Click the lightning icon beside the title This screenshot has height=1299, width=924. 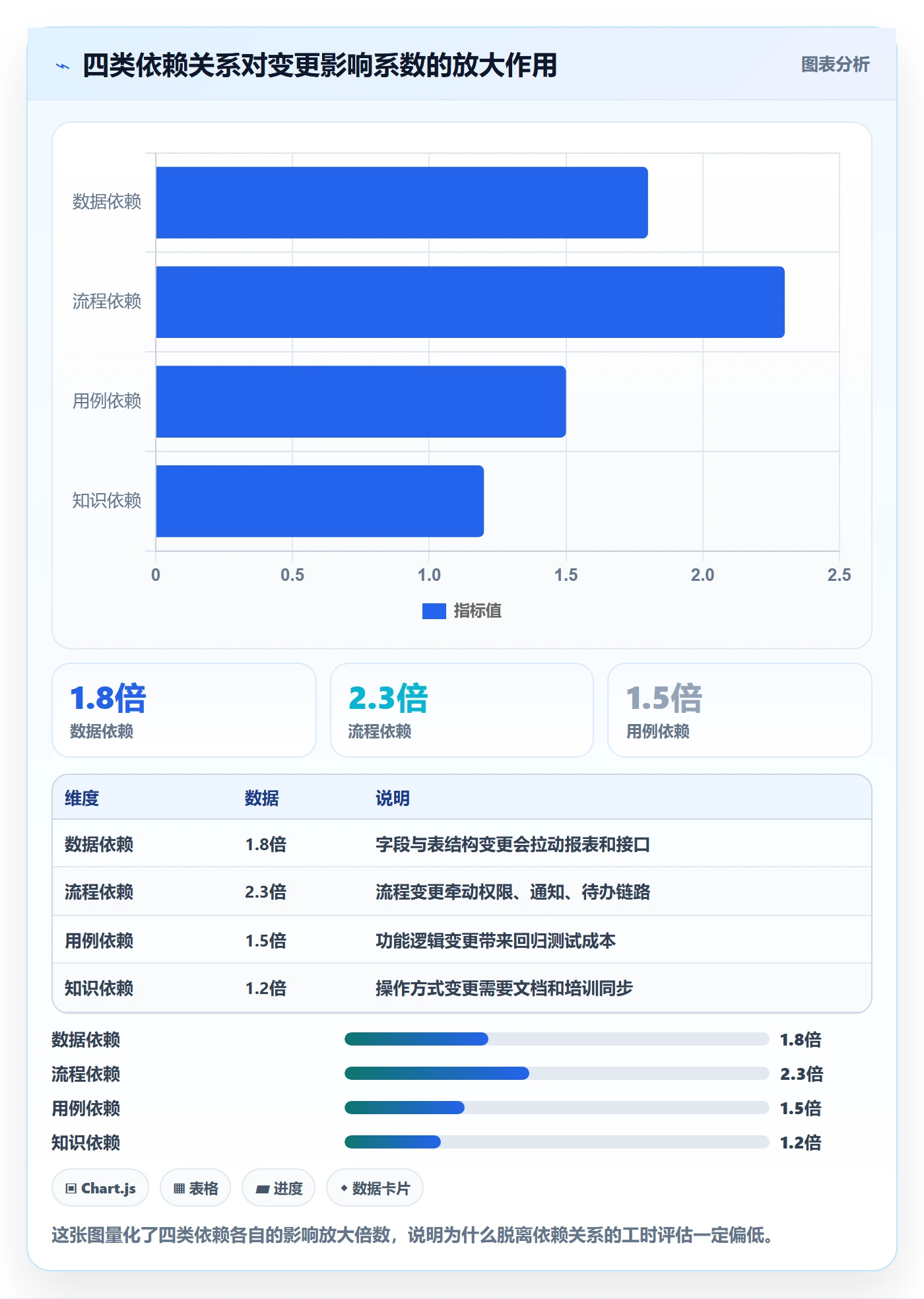(x=63, y=66)
